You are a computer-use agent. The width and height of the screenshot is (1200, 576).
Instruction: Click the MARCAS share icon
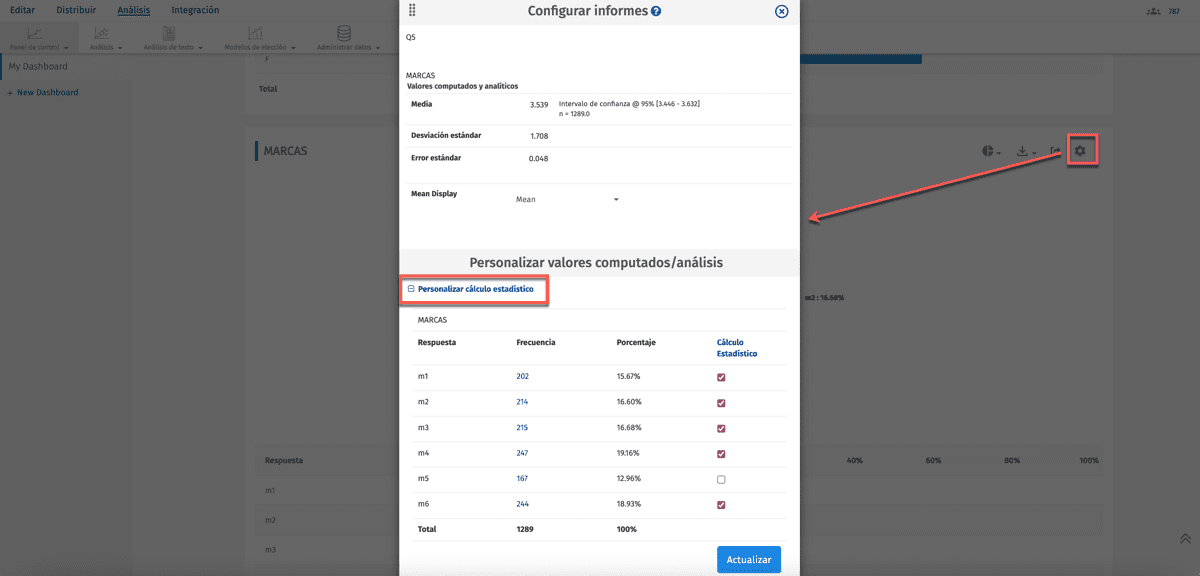1056,151
